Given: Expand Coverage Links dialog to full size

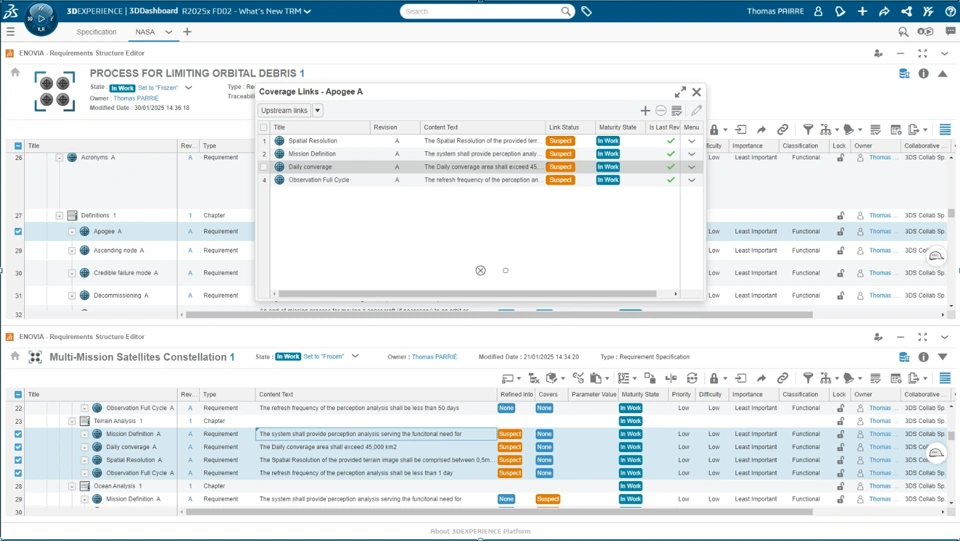Looking at the screenshot, I should click(x=680, y=92).
